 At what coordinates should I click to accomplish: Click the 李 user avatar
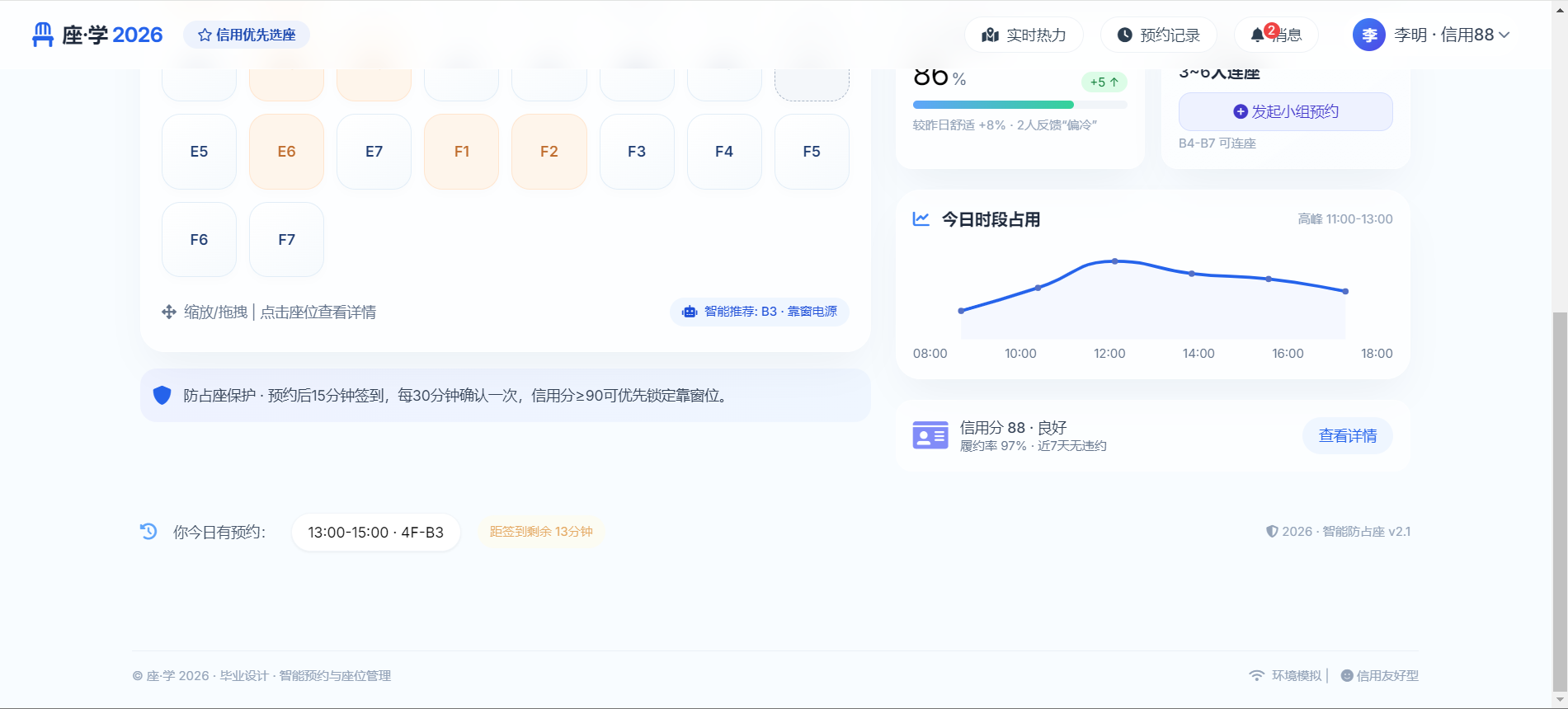(x=1369, y=35)
